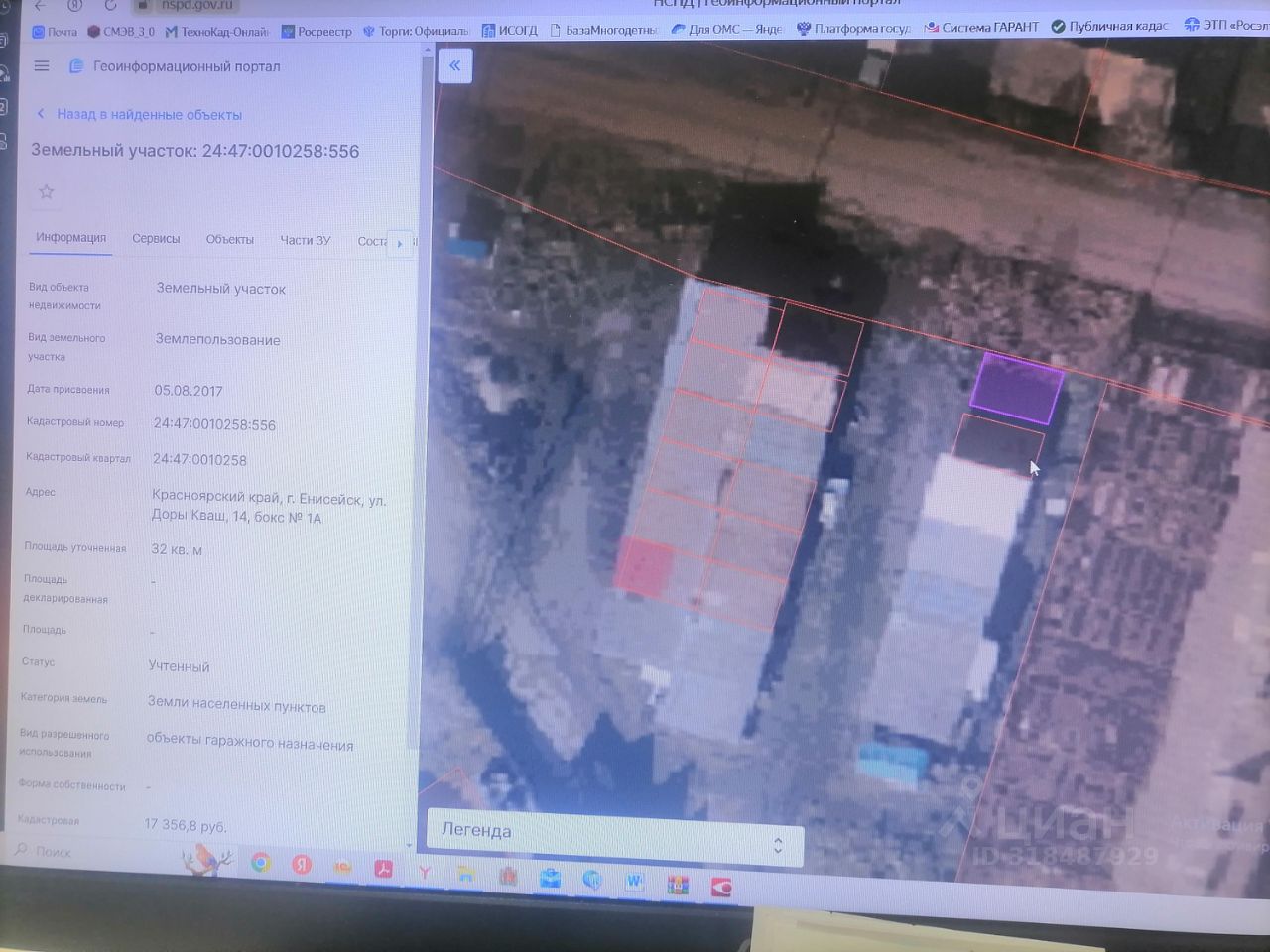The image size is (1270, 952).
Task: Collapse the side panel with double-chevron button
Action: (454, 66)
